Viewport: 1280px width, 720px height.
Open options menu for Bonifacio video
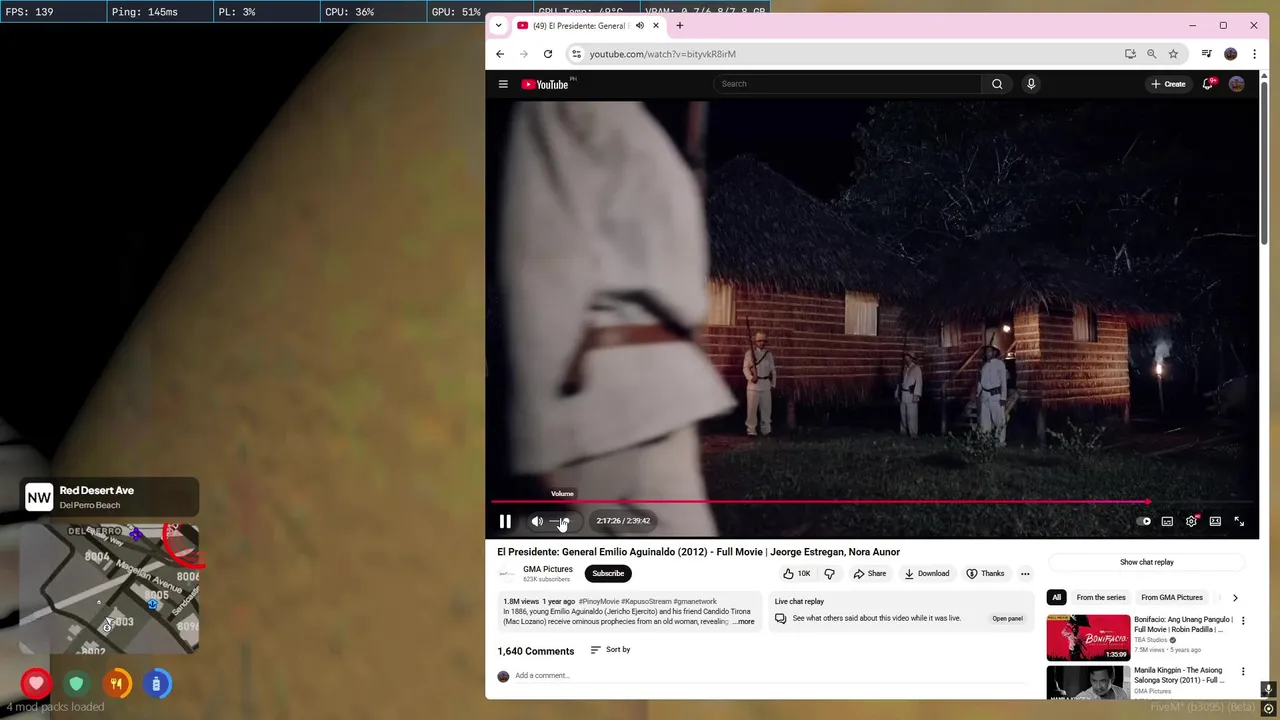point(1243,621)
